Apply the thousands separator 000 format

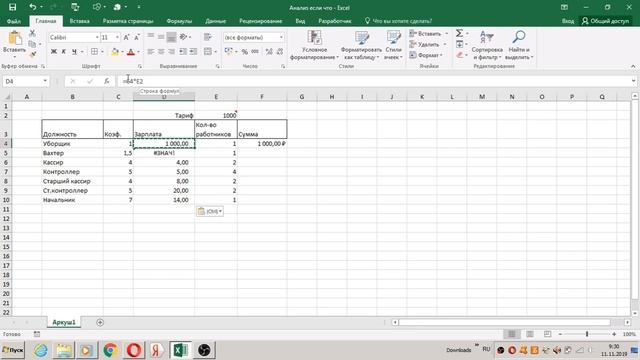(x=255, y=51)
